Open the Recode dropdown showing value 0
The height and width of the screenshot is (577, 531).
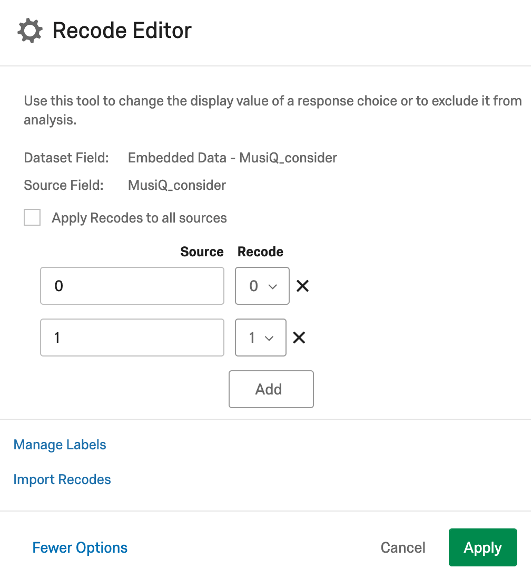pos(262,286)
